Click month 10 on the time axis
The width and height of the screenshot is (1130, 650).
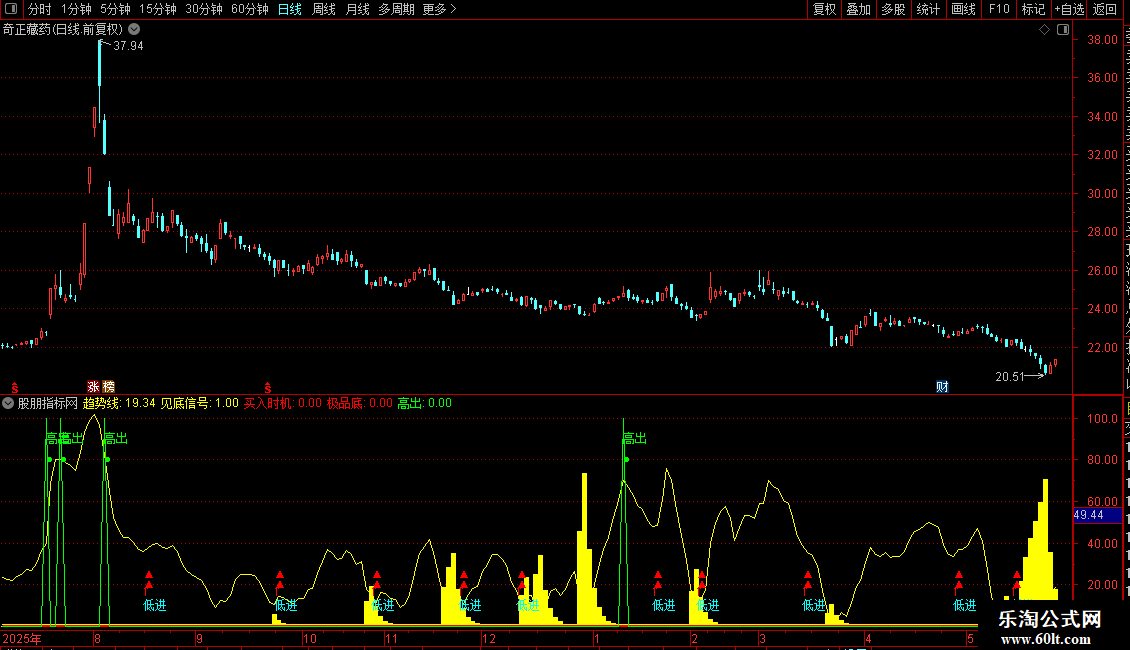pyautogui.click(x=309, y=638)
